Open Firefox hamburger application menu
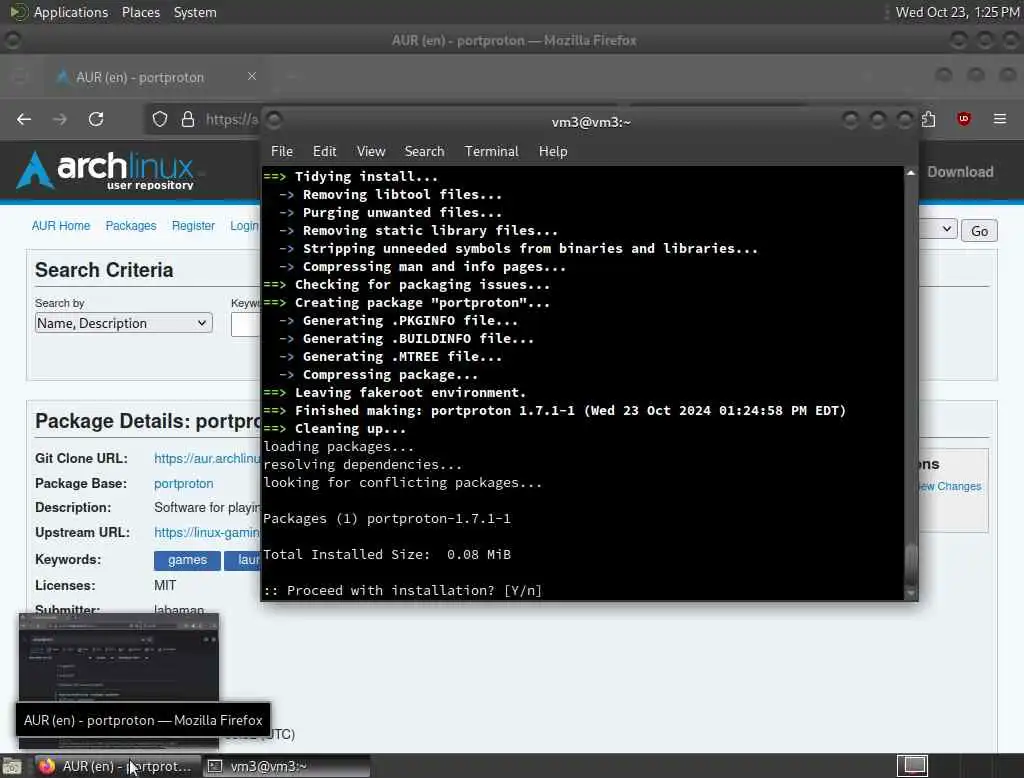The height and width of the screenshot is (778, 1024). pos(1000,119)
